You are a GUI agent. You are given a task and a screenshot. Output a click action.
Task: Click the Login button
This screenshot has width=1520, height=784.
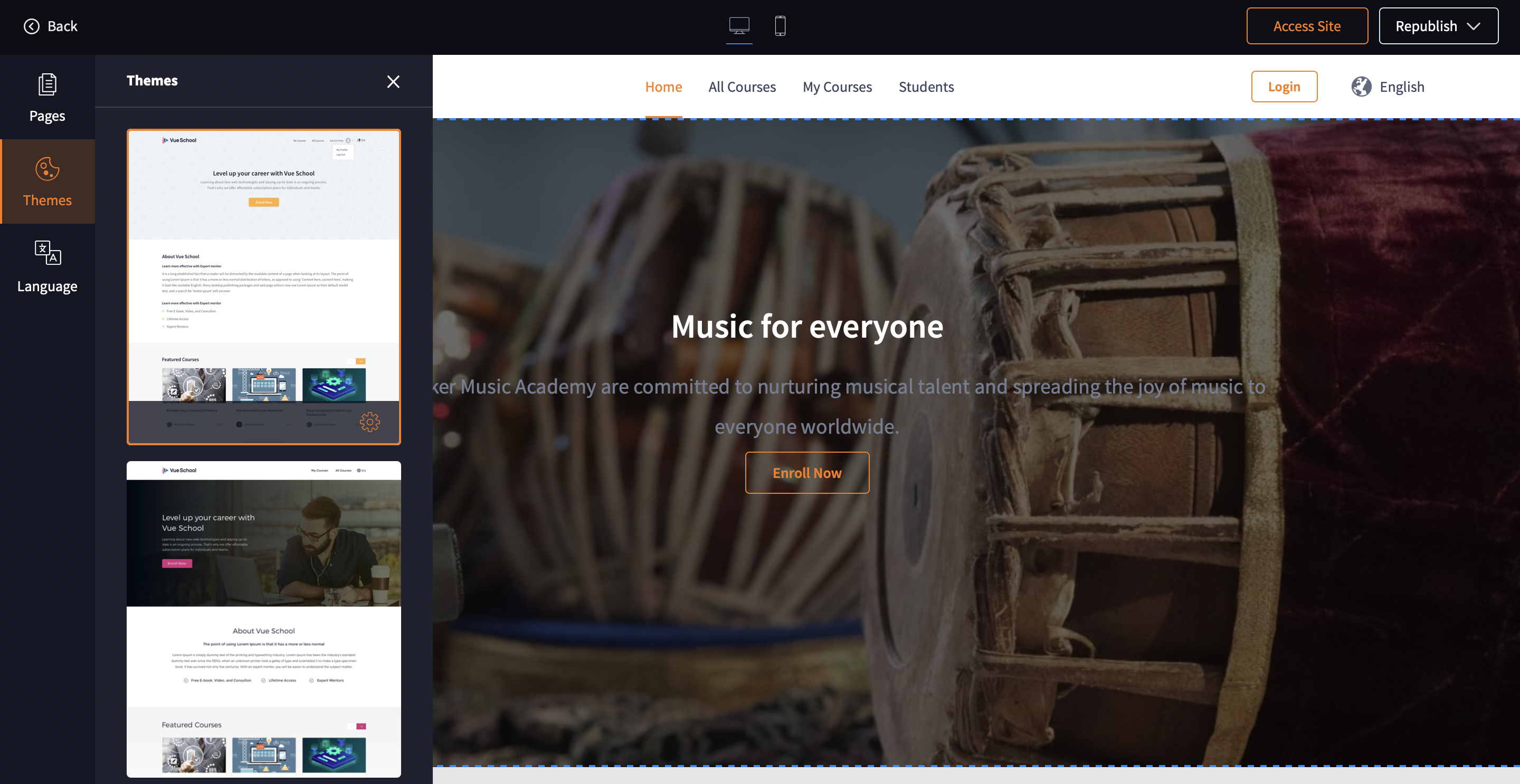[x=1284, y=87]
